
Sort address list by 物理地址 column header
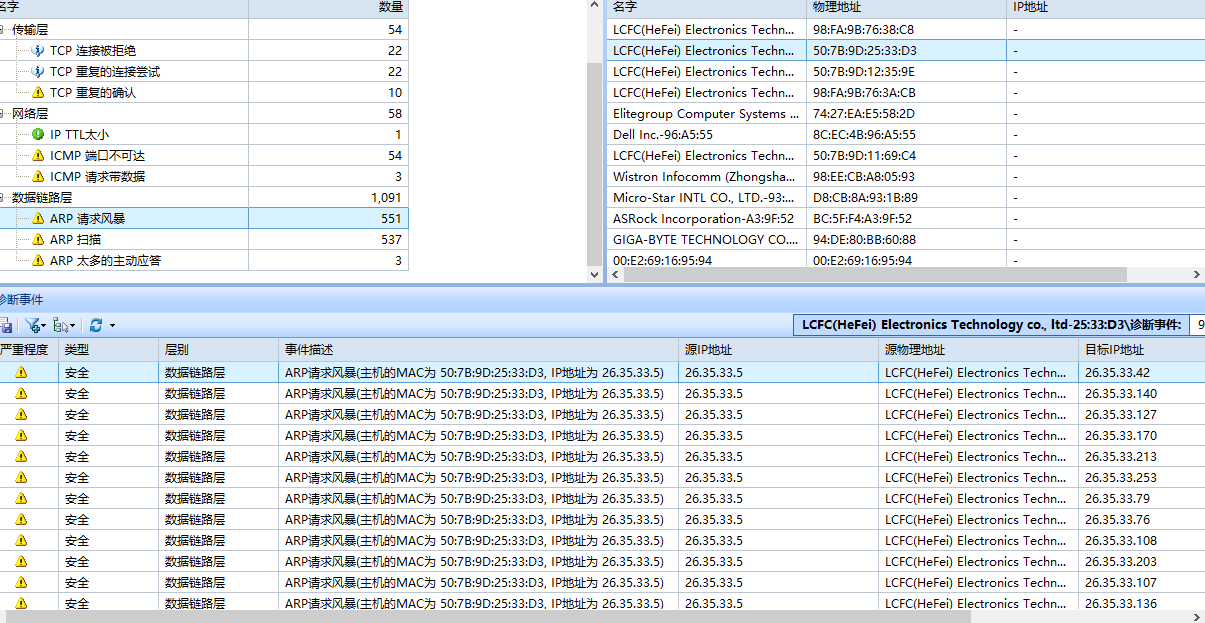click(x=906, y=8)
